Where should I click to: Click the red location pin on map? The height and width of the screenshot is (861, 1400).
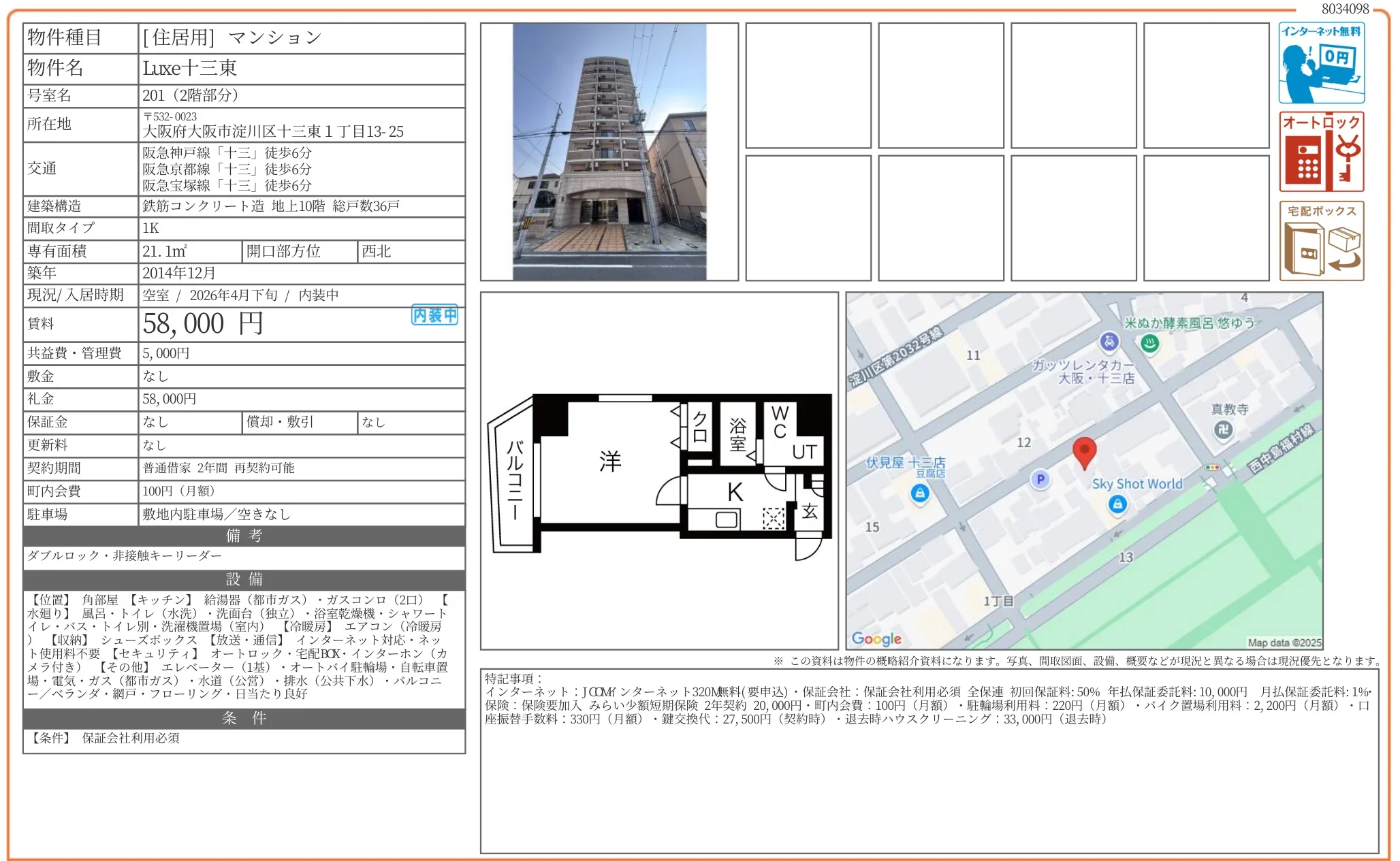(x=1084, y=451)
